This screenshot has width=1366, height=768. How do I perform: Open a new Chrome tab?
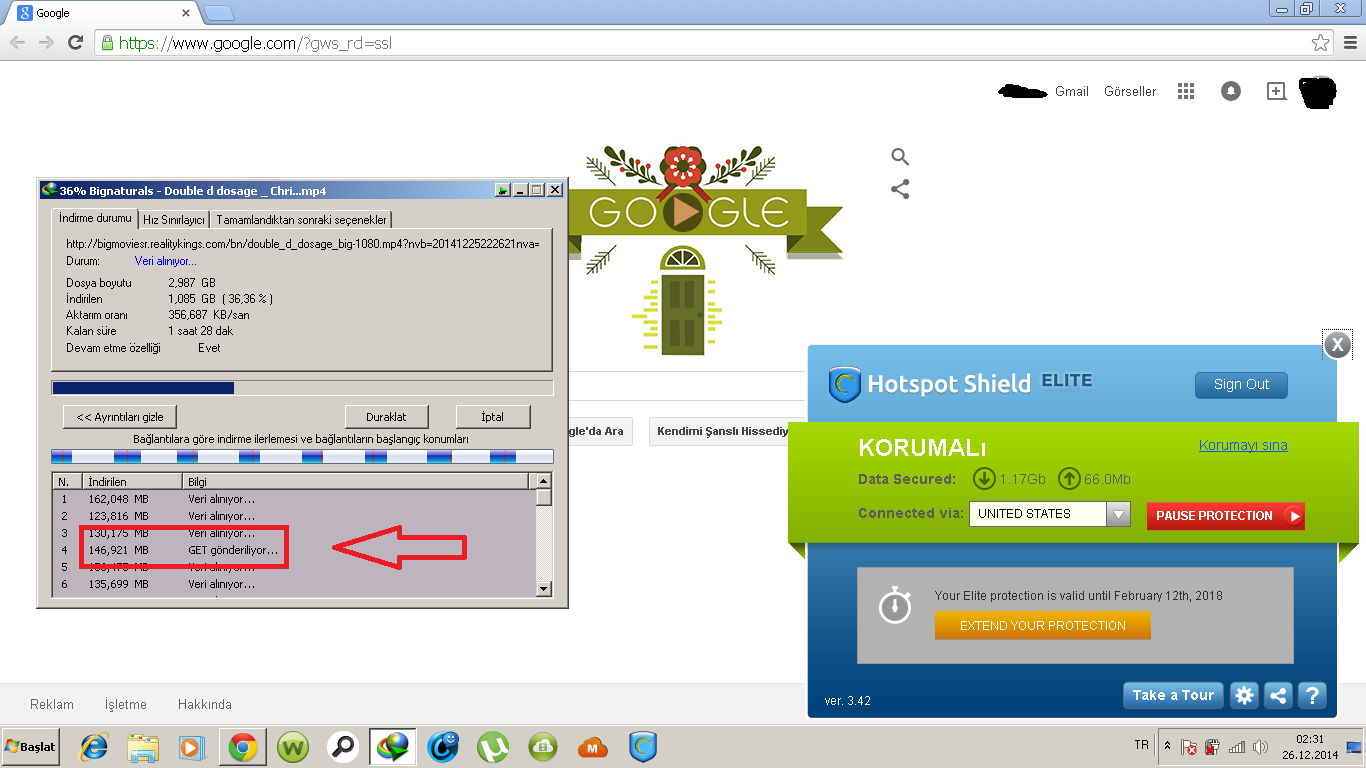219,13
